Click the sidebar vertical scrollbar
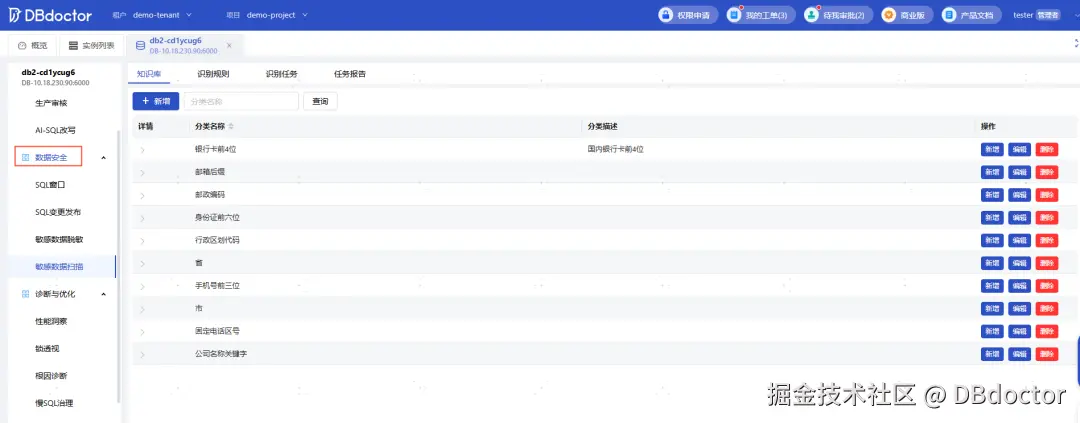 (x=120, y=265)
